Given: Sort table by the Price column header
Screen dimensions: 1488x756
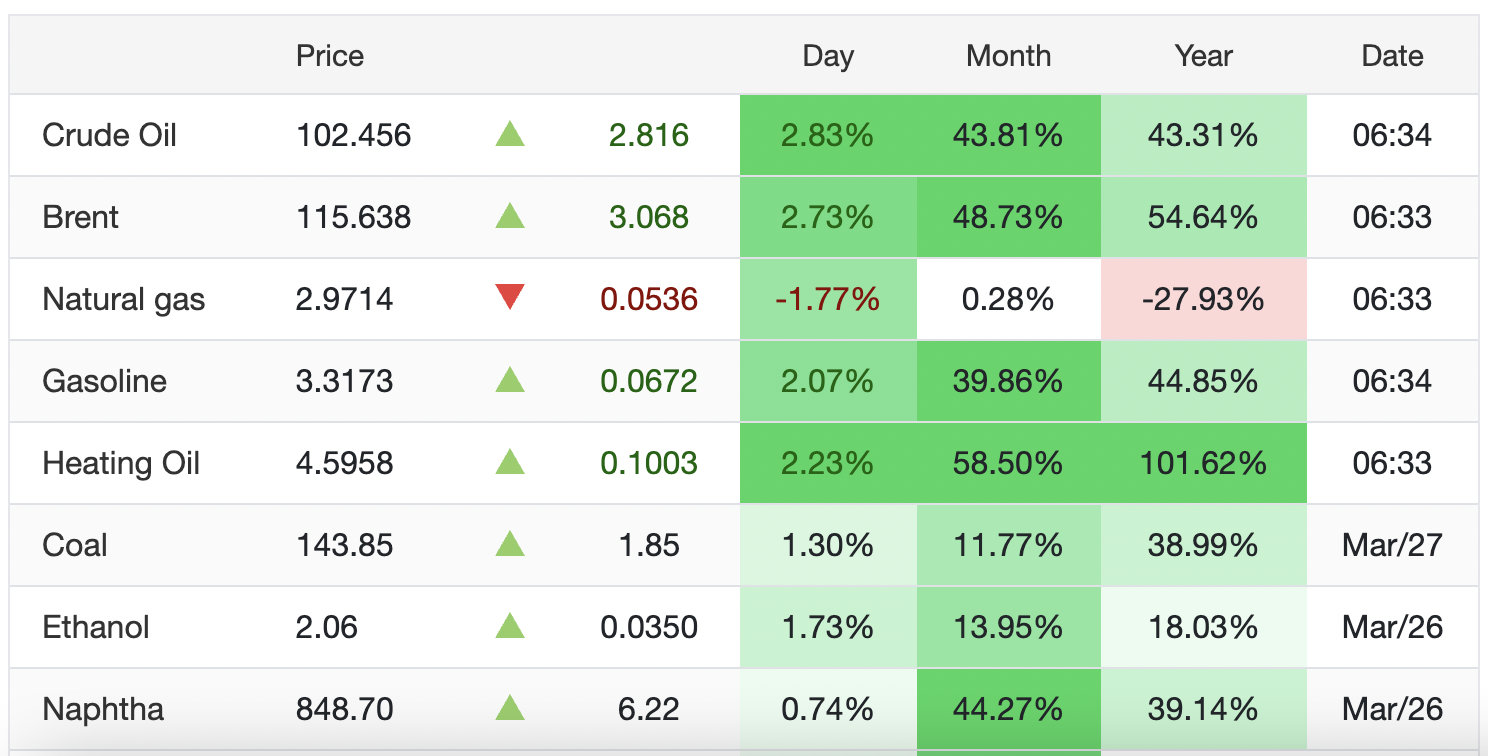Looking at the screenshot, I should pos(330,56).
